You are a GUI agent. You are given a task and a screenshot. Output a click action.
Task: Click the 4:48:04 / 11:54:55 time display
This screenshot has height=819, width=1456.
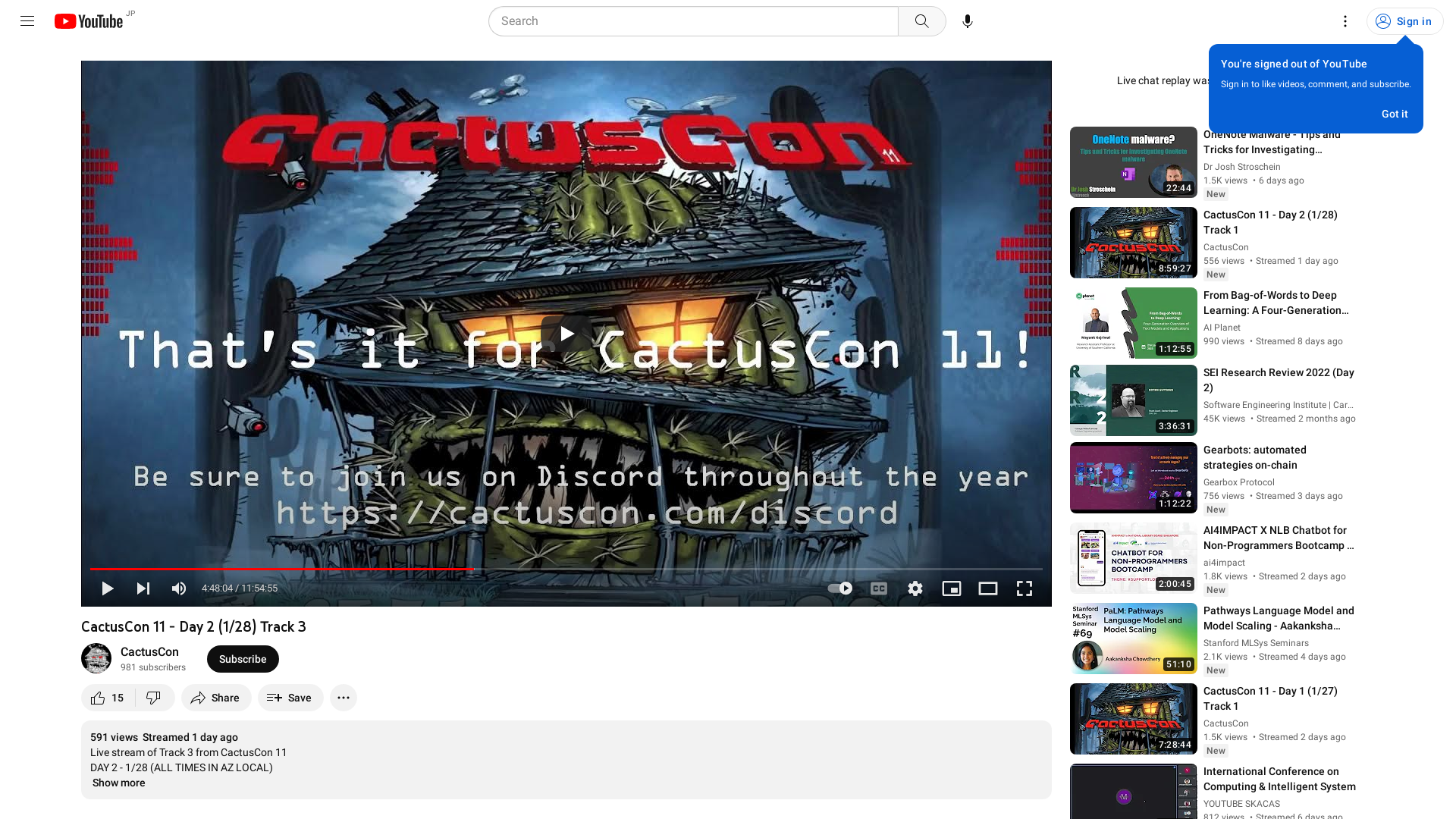pyautogui.click(x=240, y=588)
